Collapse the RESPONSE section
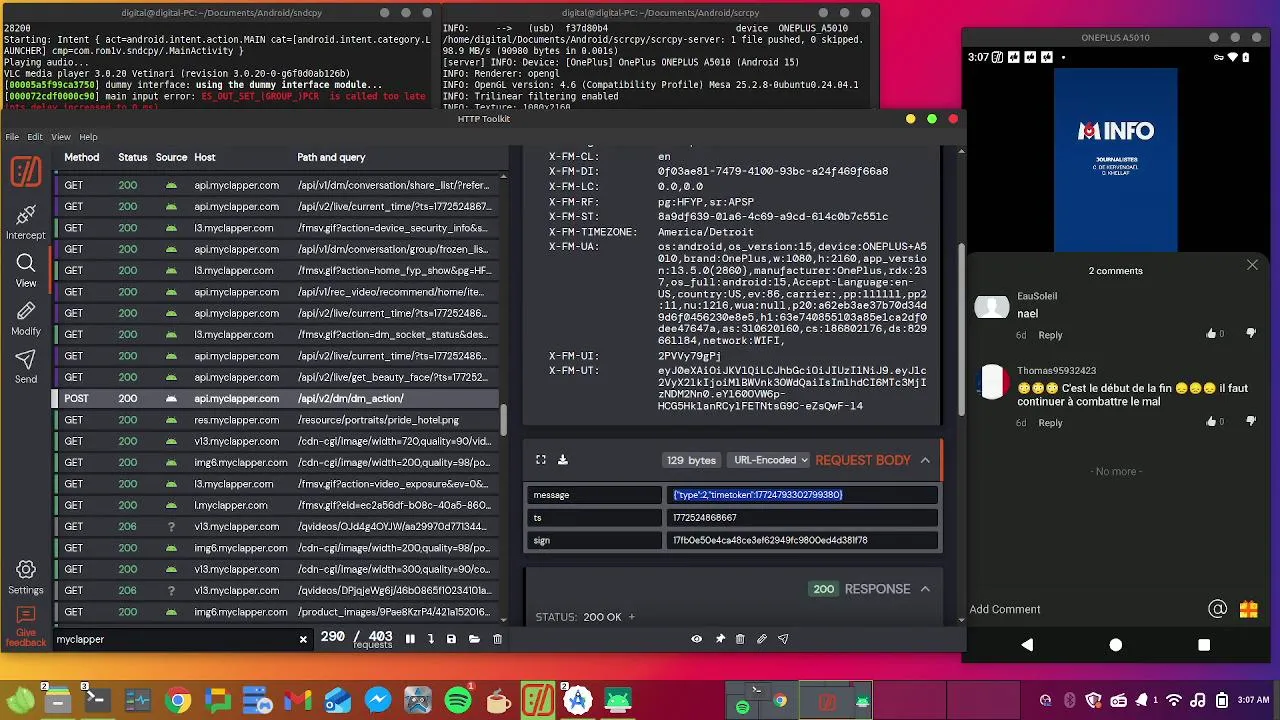 coord(925,589)
